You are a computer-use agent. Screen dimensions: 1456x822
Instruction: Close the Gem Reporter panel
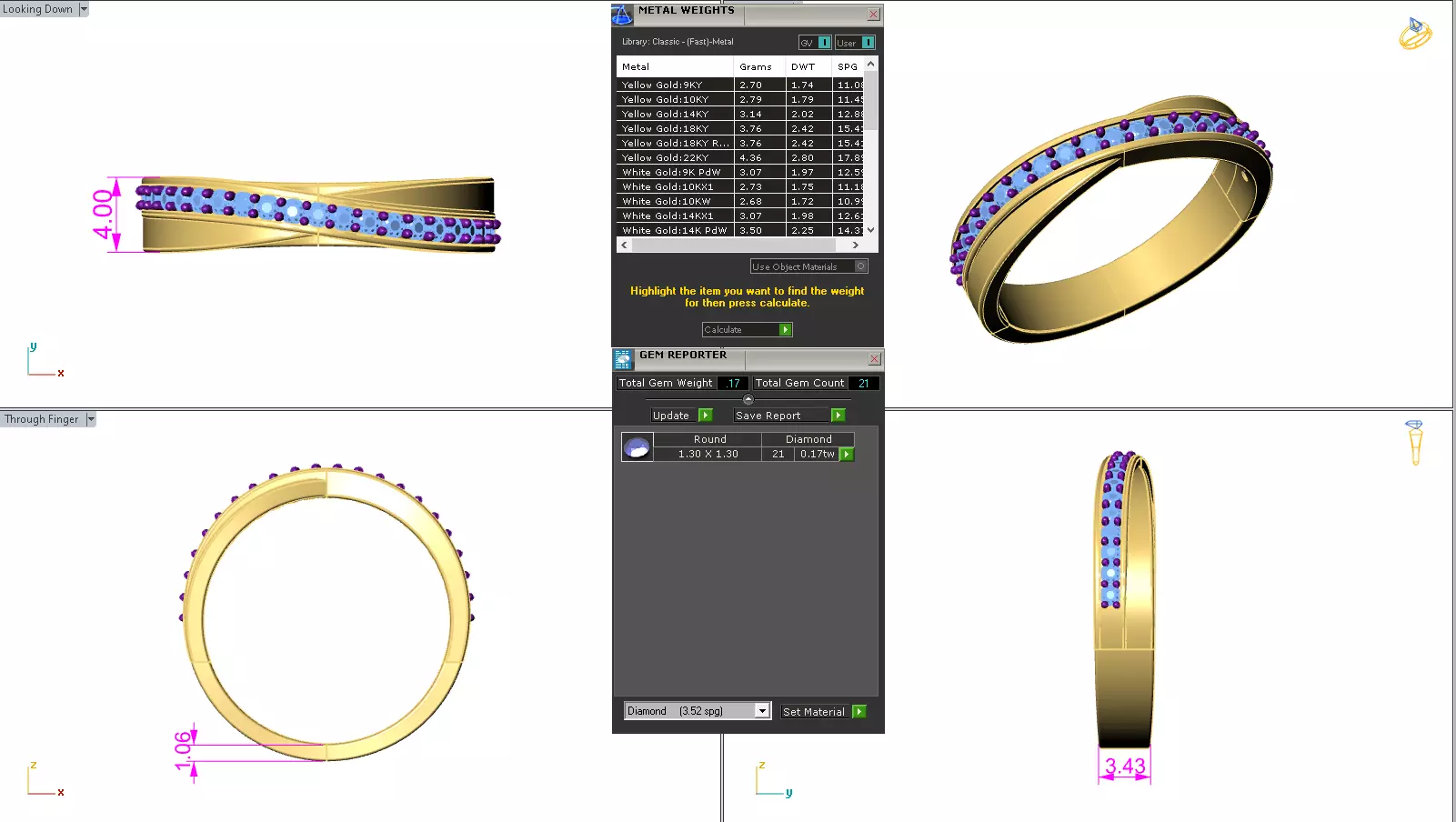coord(875,359)
